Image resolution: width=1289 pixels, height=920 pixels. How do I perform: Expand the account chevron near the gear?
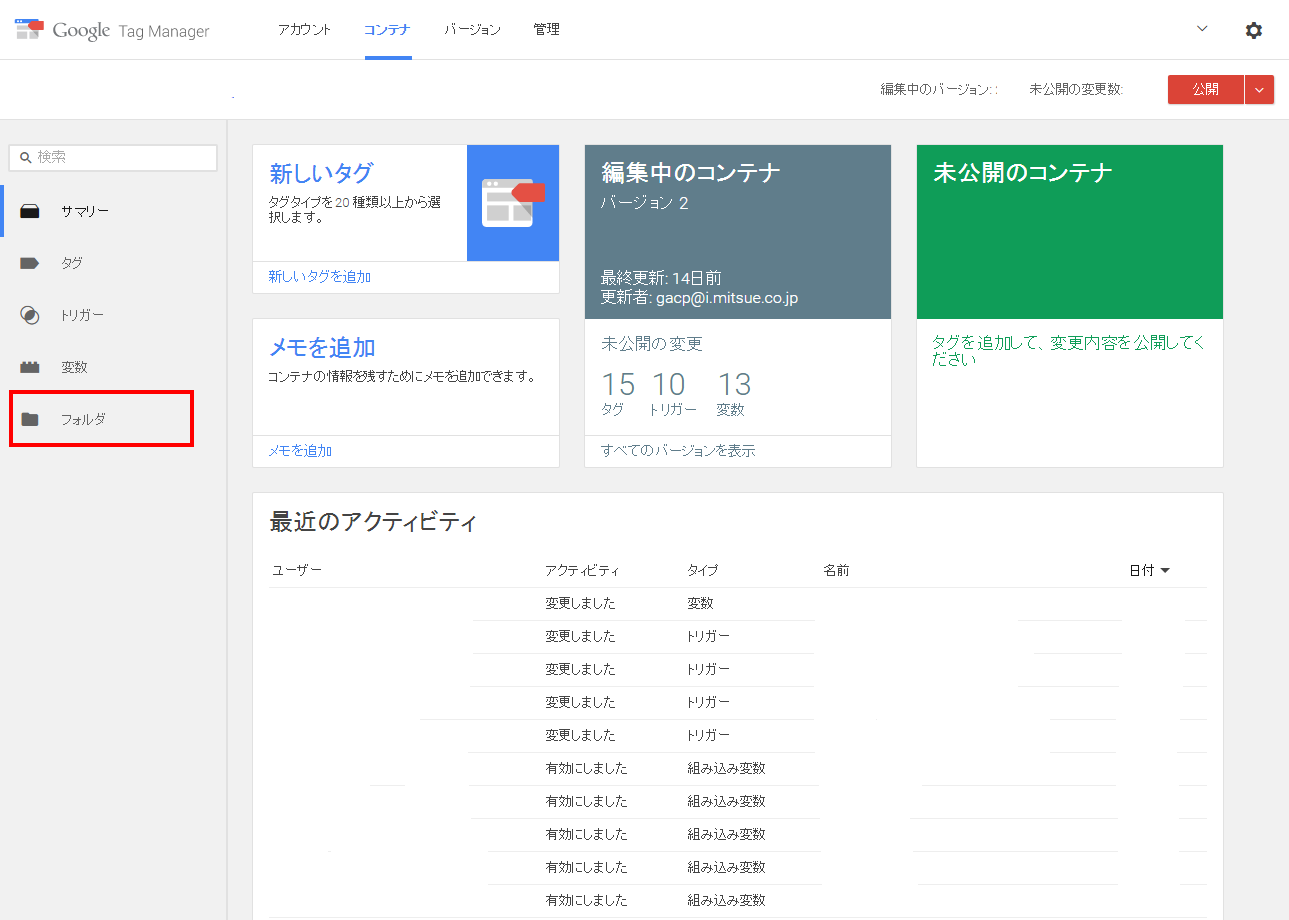tap(1202, 29)
